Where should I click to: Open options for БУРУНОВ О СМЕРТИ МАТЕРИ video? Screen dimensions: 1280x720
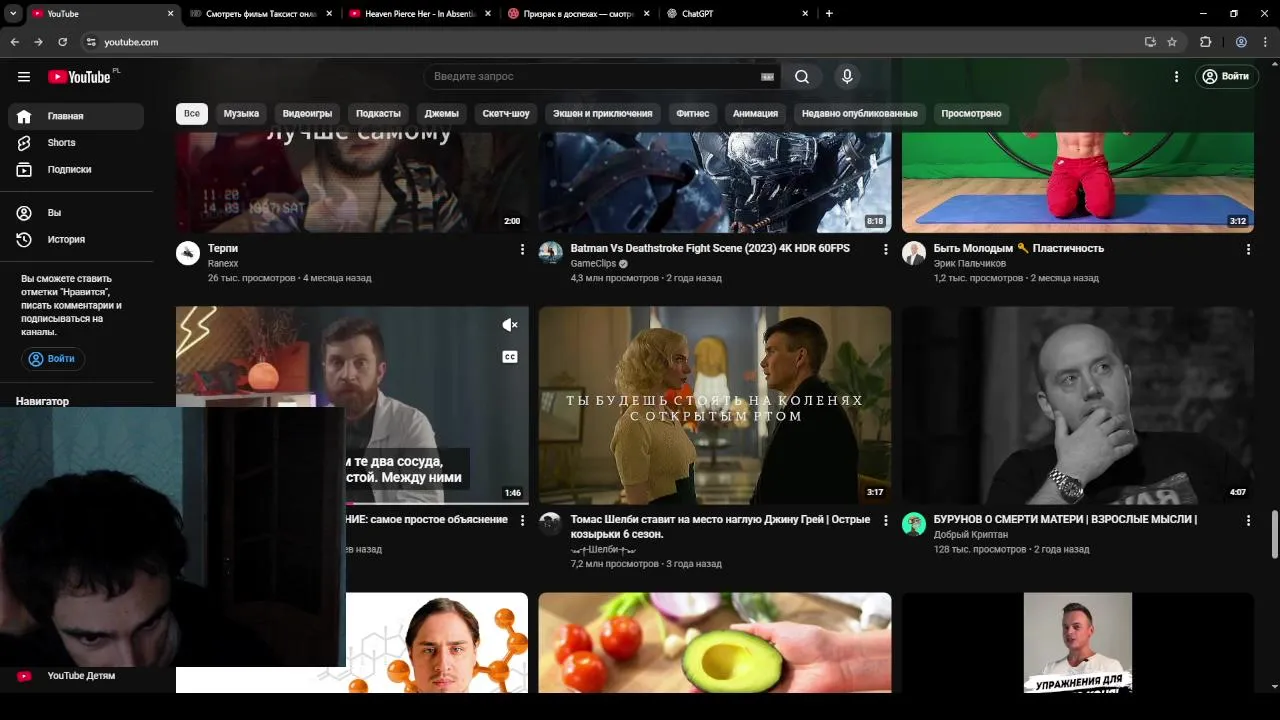tap(1248, 520)
